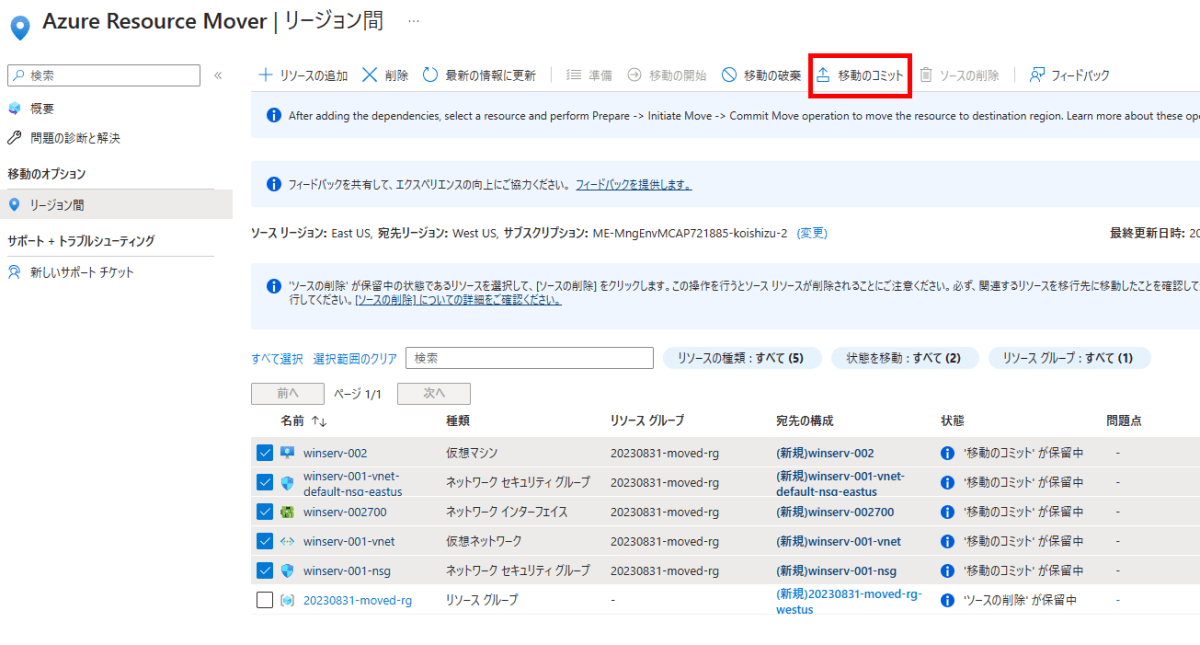Open 新しいサポート チケット in the sidebar

tap(82, 272)
